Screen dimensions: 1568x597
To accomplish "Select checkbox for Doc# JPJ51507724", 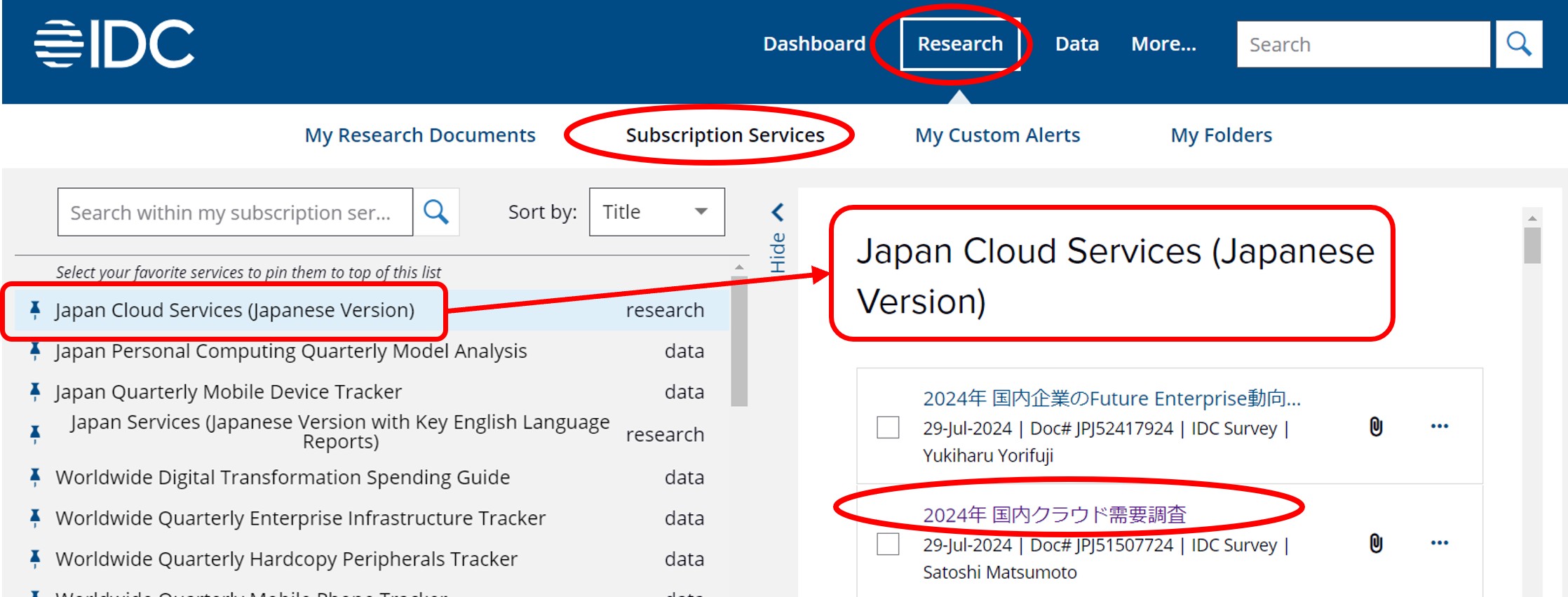I will point(888,544).
